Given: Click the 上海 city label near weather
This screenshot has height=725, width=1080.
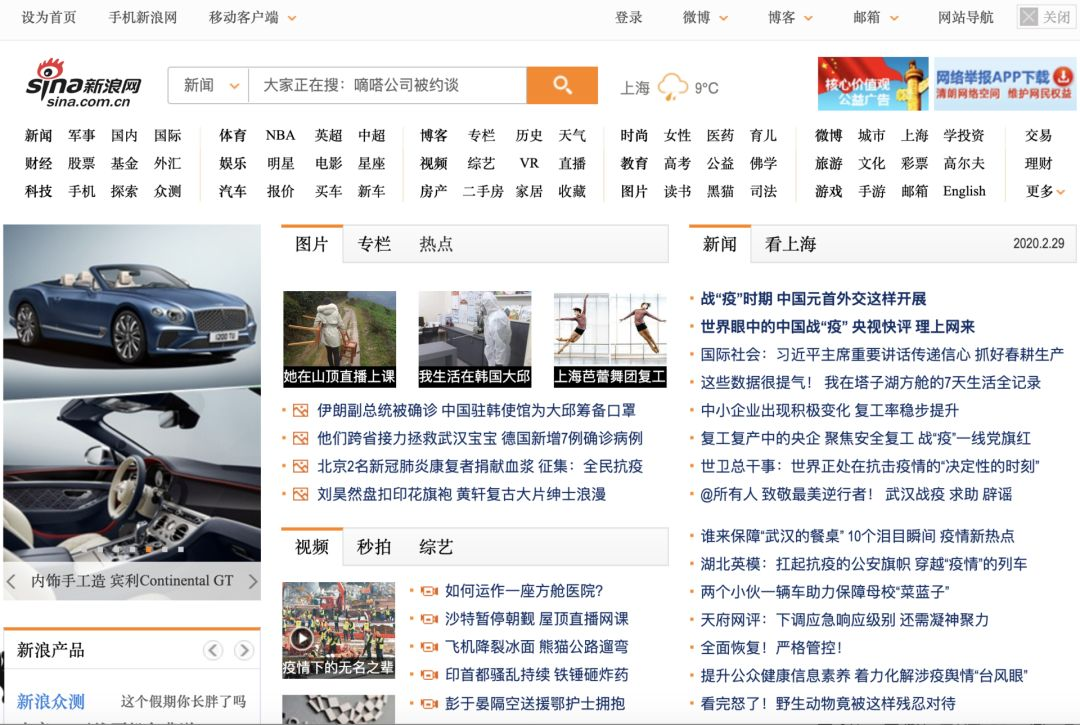Looking at the screenshot, I should click(x=634, y=88).
